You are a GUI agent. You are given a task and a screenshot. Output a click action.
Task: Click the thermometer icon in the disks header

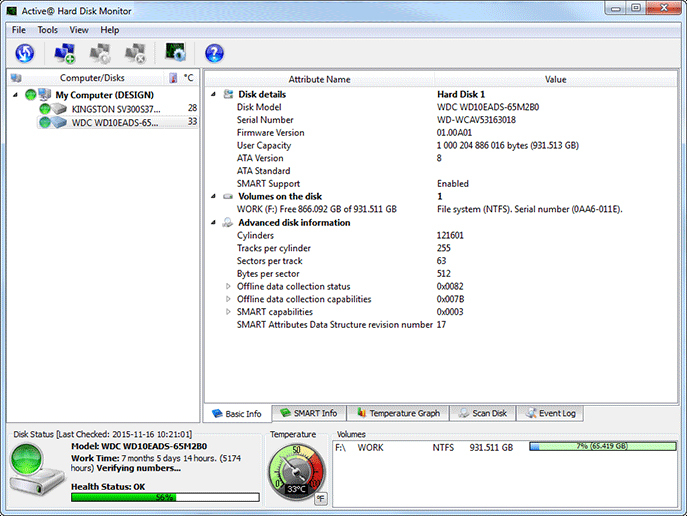tap(174, 78)
